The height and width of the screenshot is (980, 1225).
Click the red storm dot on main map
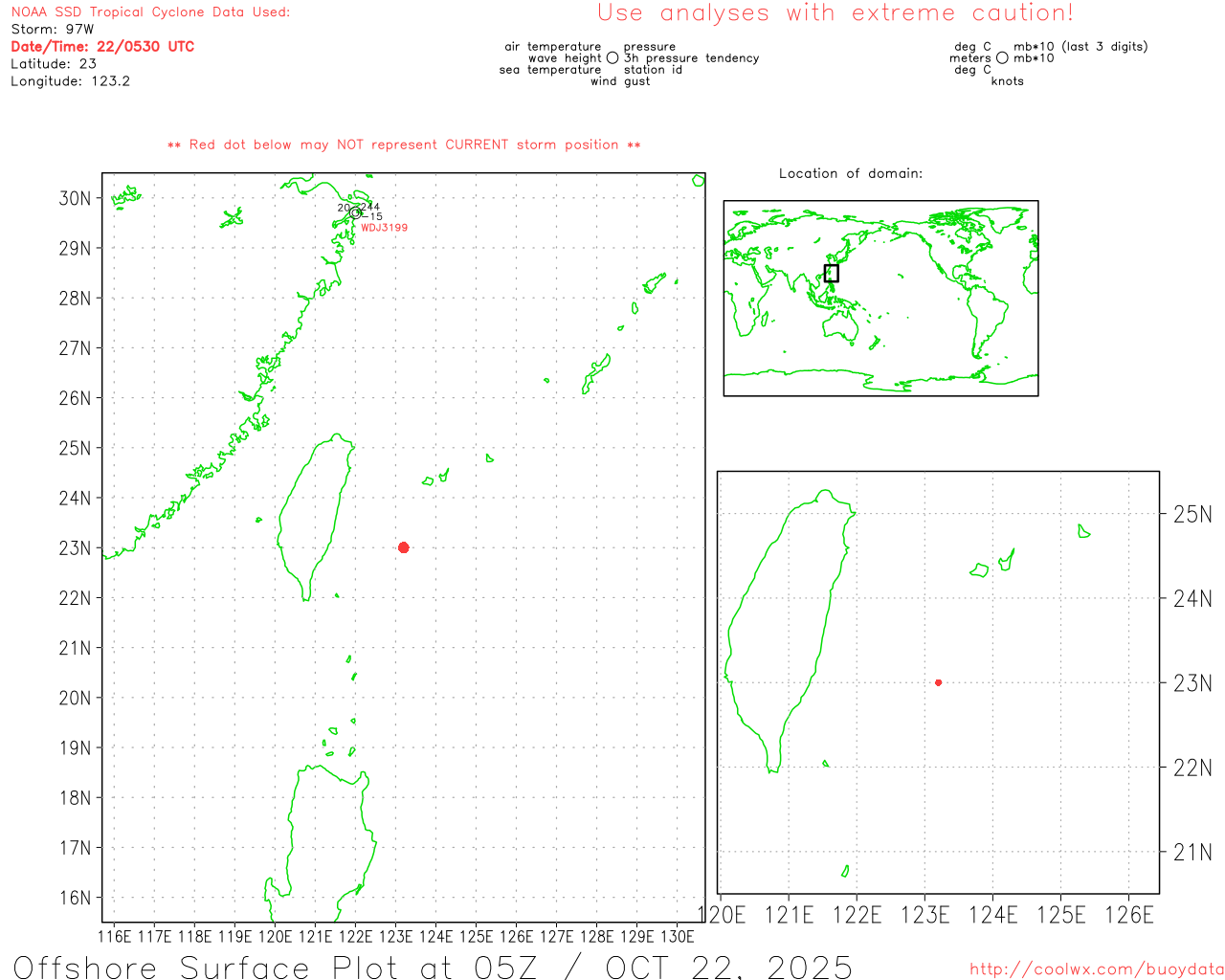pos(404,547)
